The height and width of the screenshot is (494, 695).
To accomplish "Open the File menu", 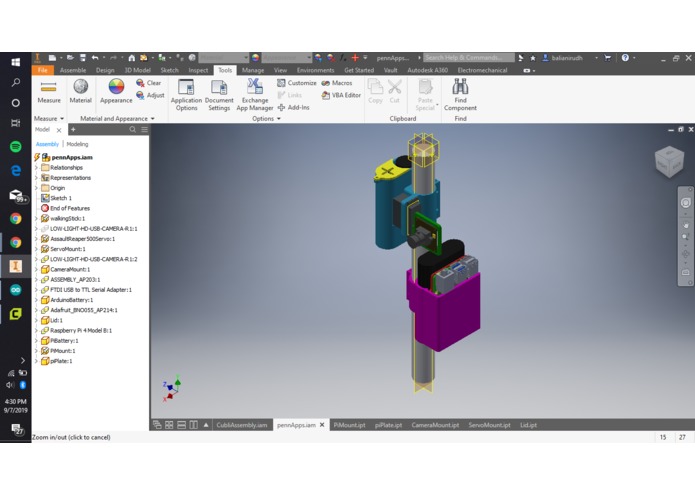I will pos(43,70).
